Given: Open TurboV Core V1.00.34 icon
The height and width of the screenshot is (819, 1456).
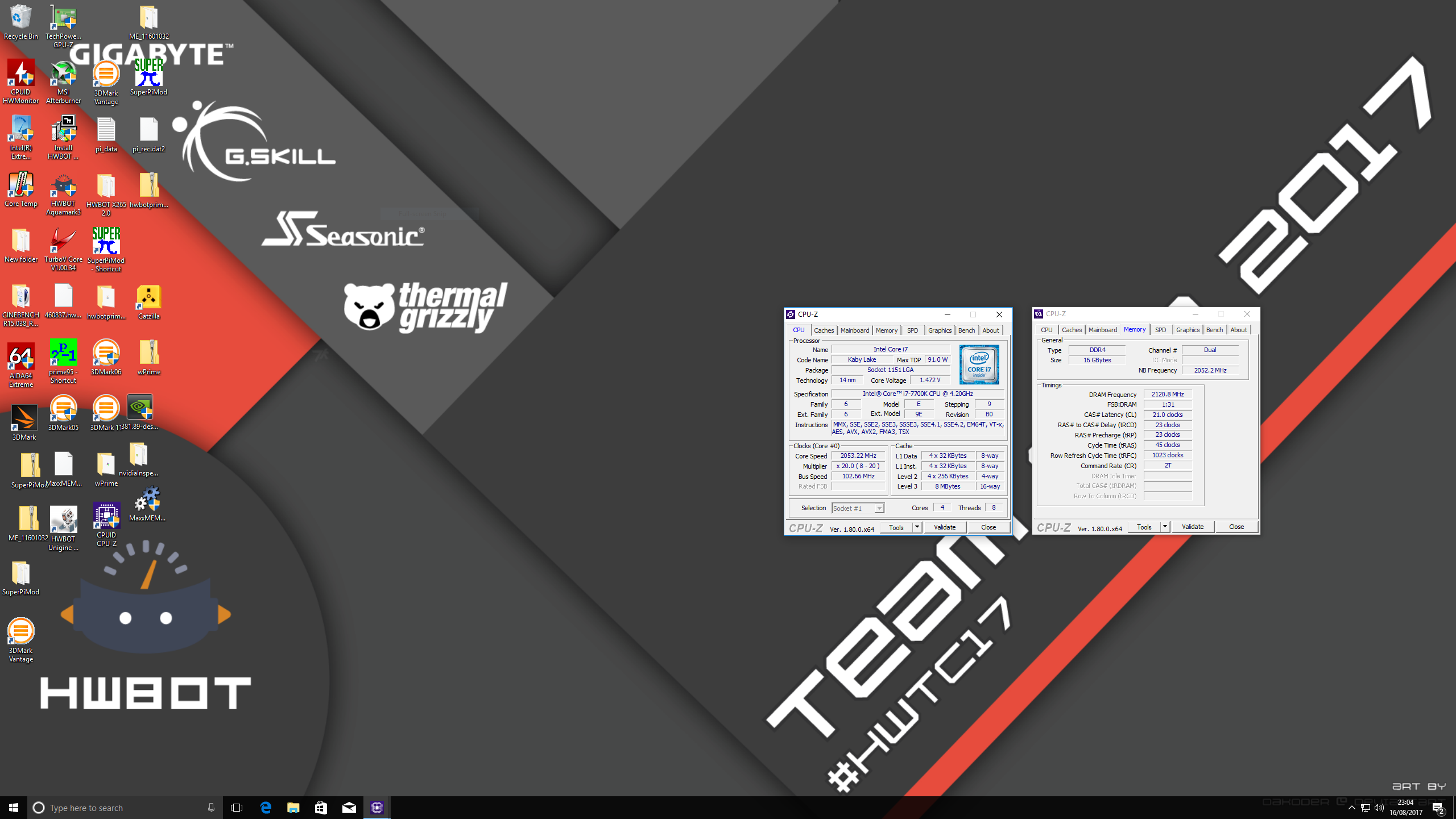Looking at the screenshot, I should point(63,249).
